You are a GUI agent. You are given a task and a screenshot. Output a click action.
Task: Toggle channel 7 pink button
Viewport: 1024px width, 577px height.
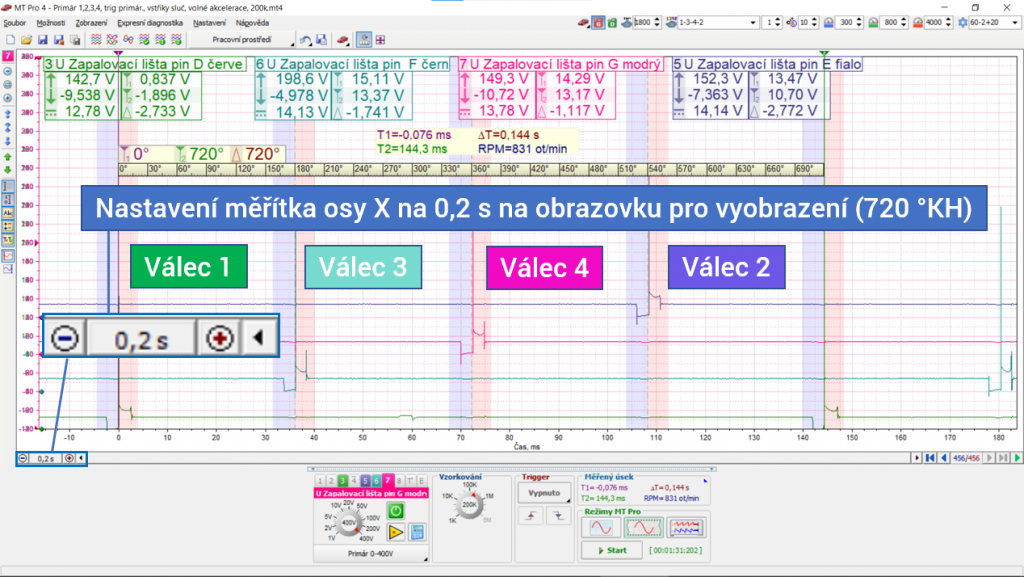tap(387, 481)
